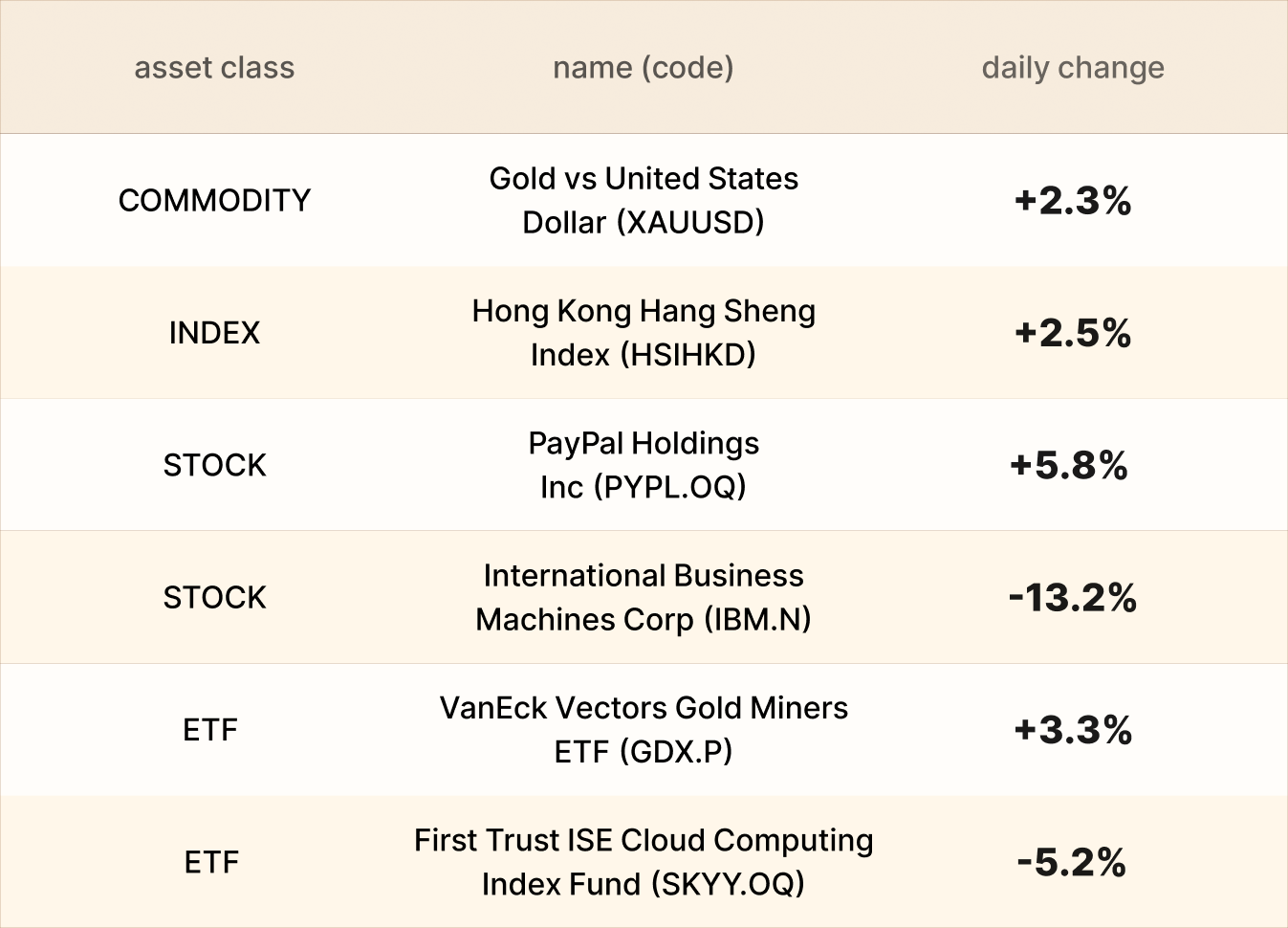The image size is (1288, 928).
Task: Open Gold vs United States Dollar (XAUUSD)
Action: pyautogui.click(x=643, y=201)
